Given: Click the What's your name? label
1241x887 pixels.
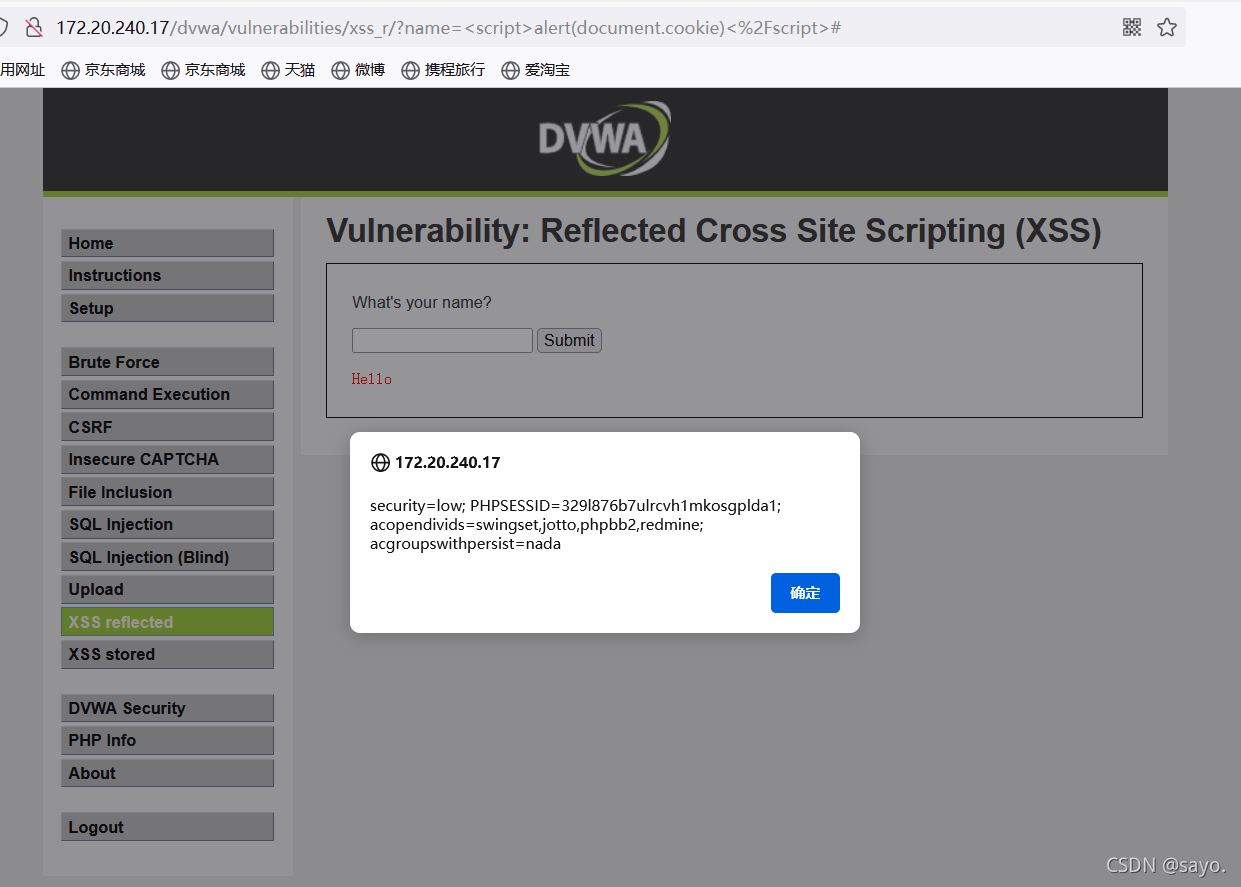Looking at the screenshot, I should pos(422,302).
